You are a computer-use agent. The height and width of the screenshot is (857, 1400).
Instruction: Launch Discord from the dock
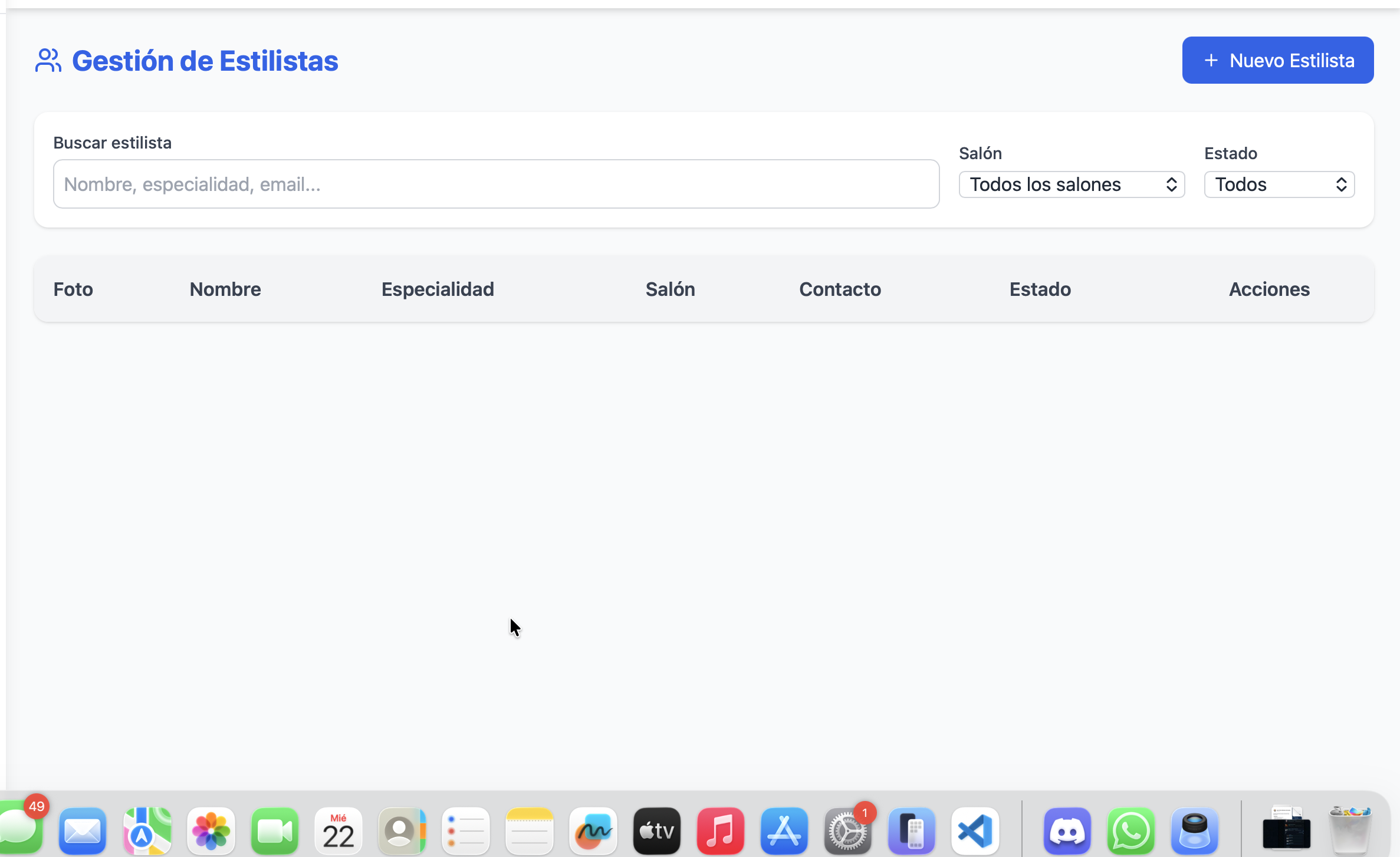point(1067,831)
